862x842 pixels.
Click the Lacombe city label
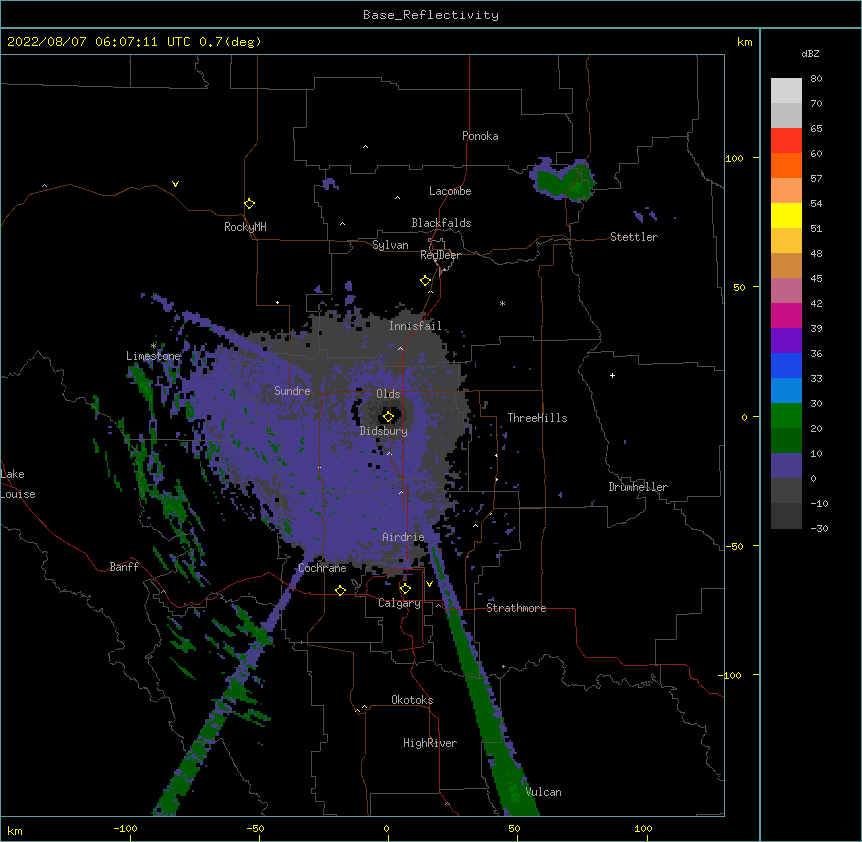pyautogui.click(x=450, y=191)
